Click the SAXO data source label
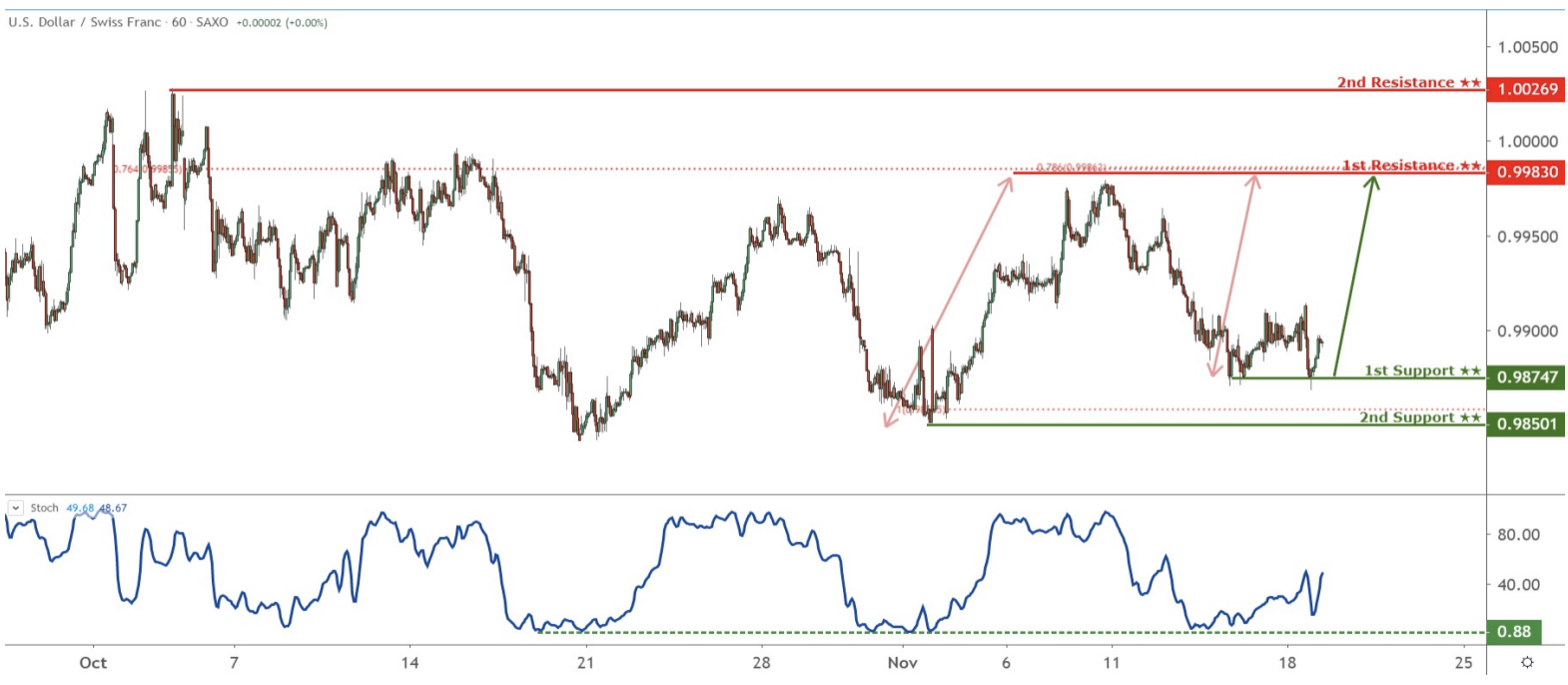 212,22
